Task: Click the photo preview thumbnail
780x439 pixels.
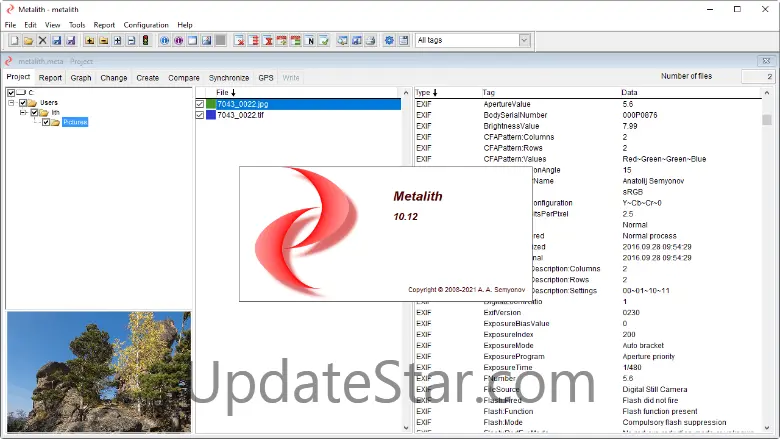Action: point(99,372)
